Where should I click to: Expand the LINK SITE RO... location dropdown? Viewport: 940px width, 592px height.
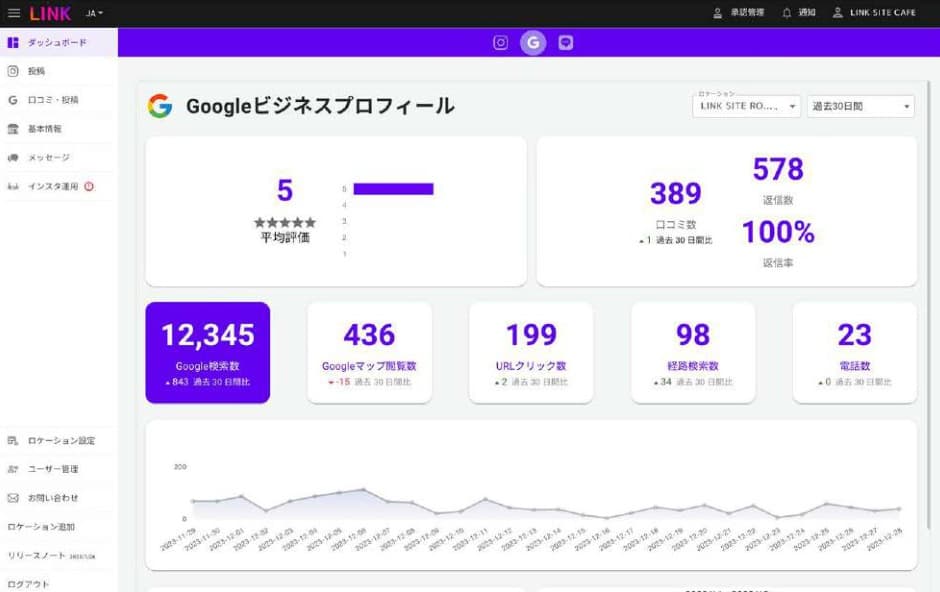tap(746, 106)
